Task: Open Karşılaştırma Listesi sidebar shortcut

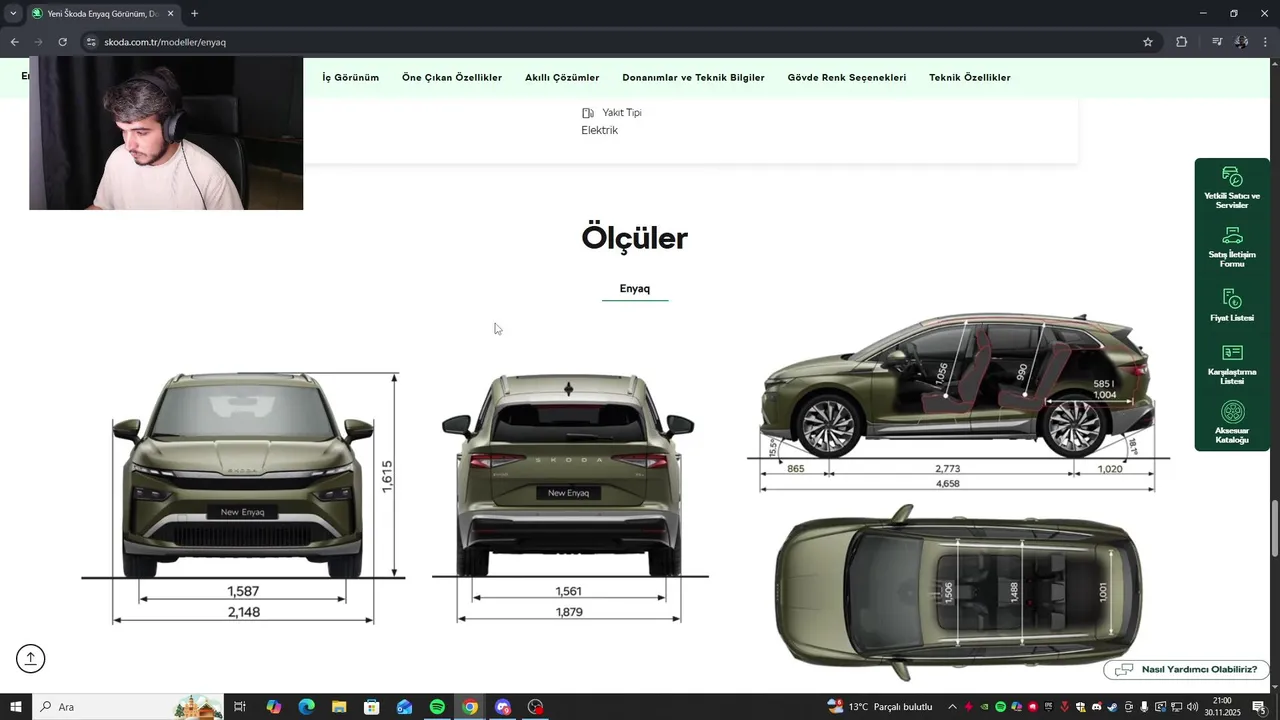Action: point(1232,365)
